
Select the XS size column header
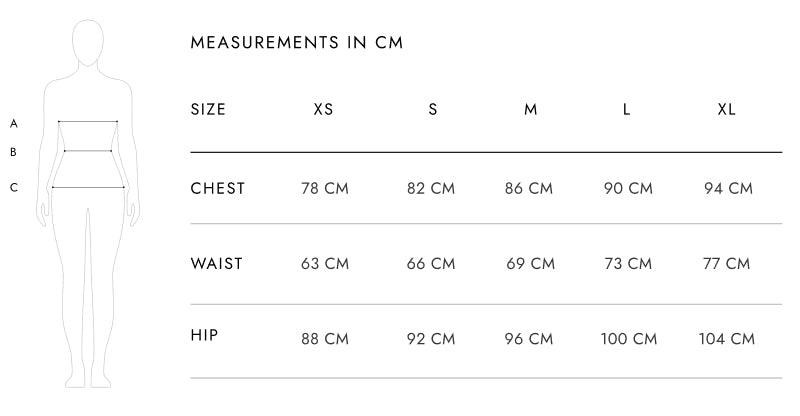coord(324,109)
